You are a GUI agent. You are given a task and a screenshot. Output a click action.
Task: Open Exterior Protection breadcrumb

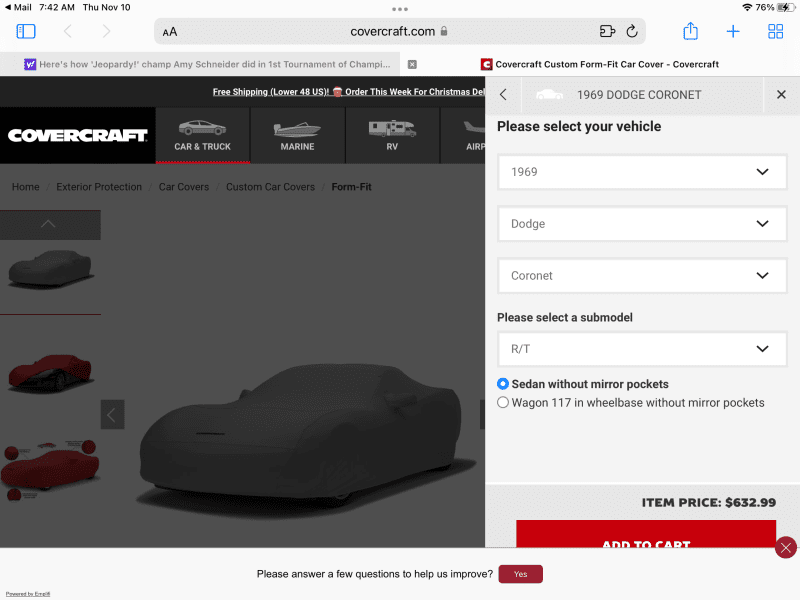pyautogui.click(x=99, y=187)
